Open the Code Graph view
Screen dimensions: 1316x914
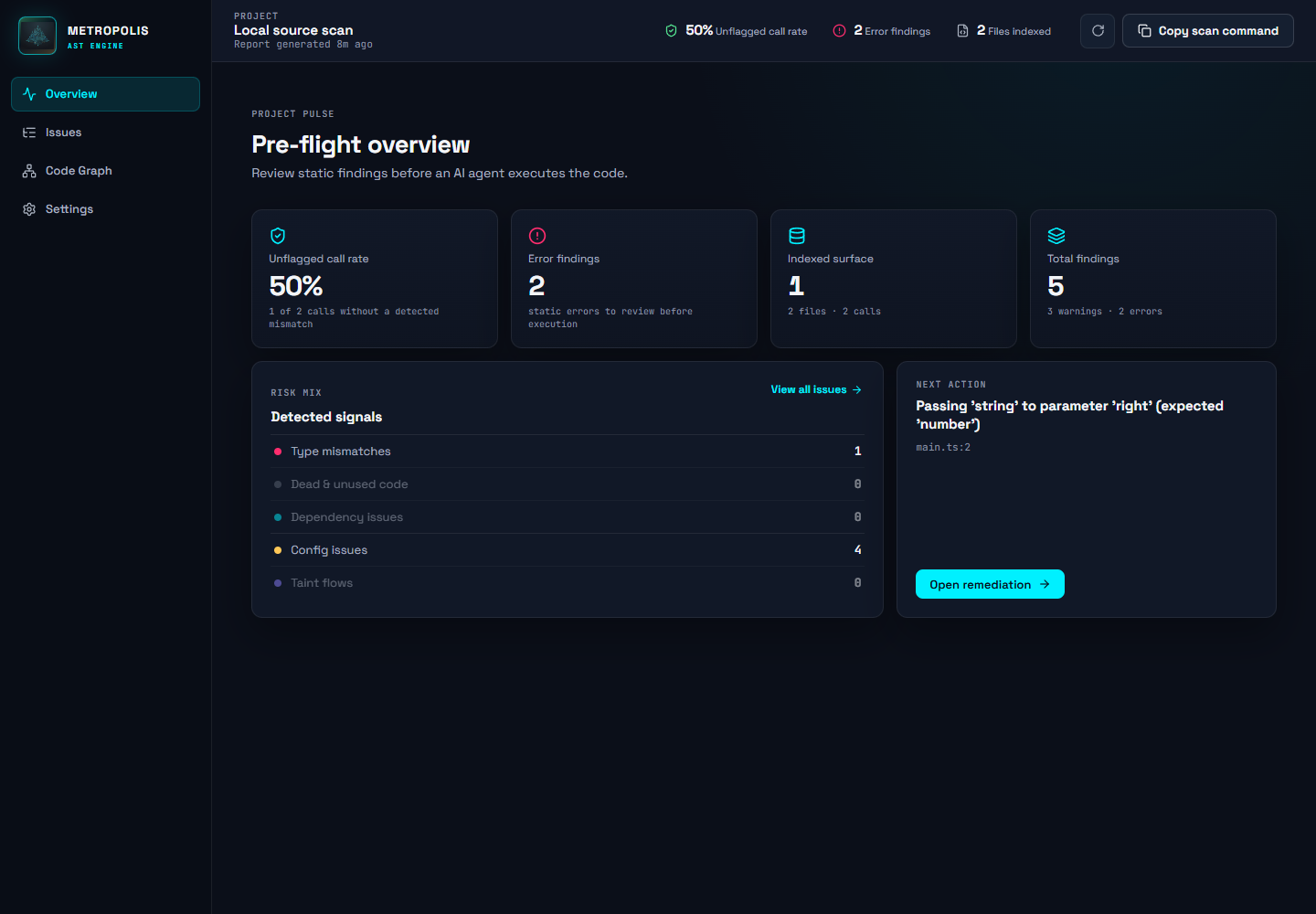(105, 171)
